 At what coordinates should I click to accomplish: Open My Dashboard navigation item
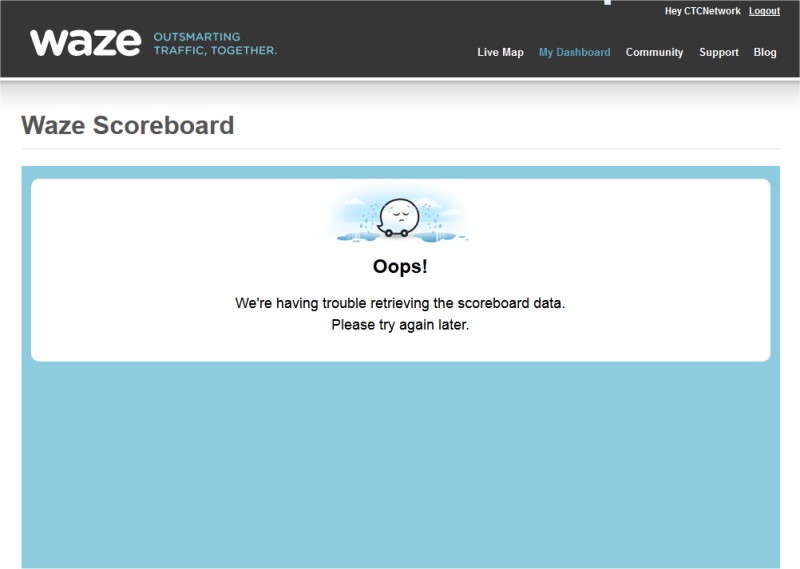574,53
